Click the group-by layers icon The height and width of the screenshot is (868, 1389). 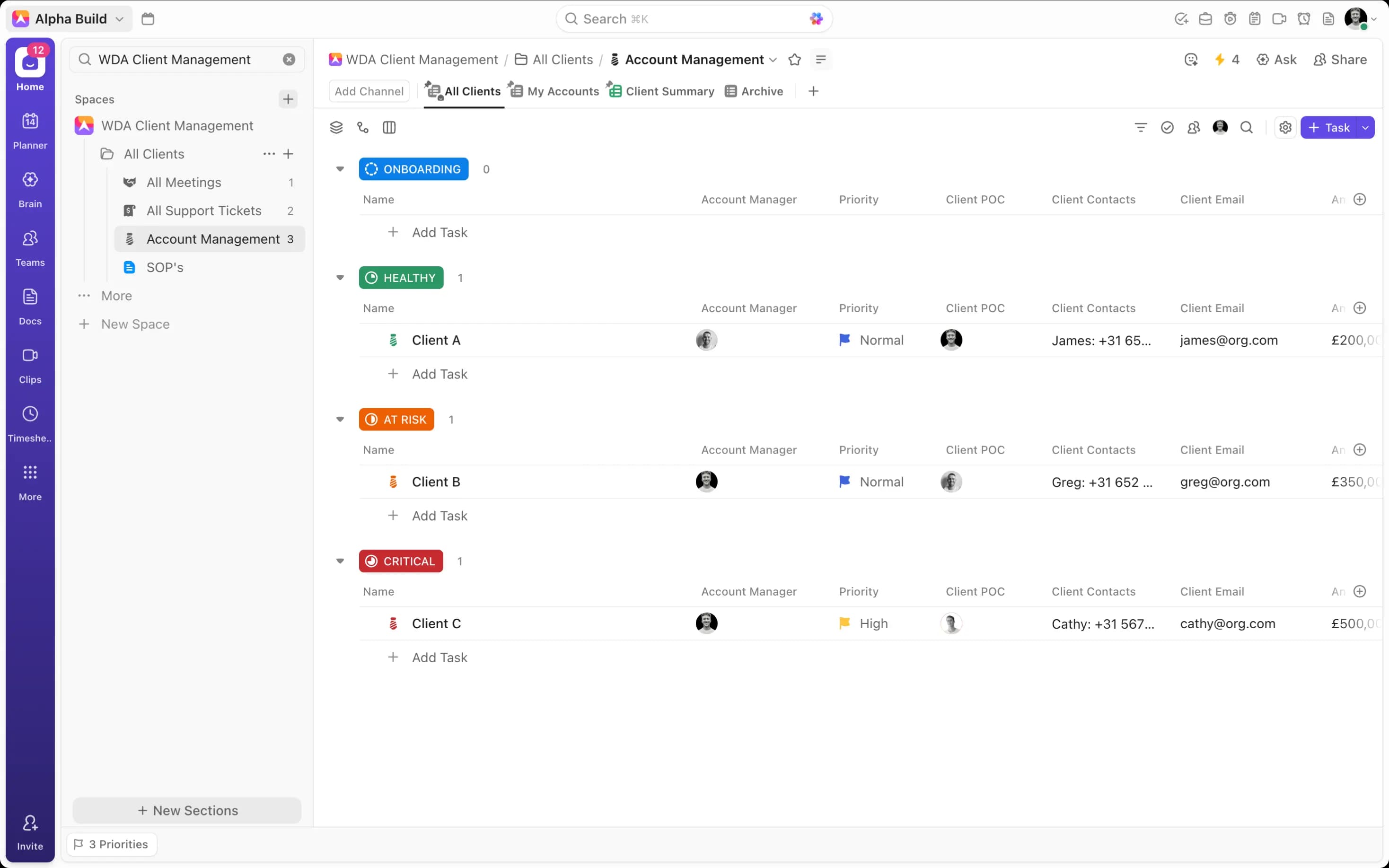point(336,127)
